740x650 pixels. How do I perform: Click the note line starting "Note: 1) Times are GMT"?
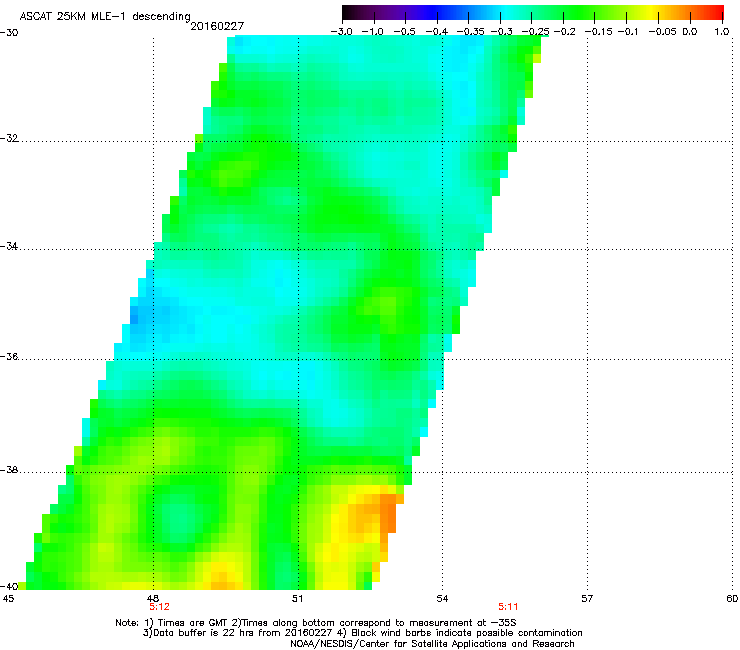(x=316, y=623)
